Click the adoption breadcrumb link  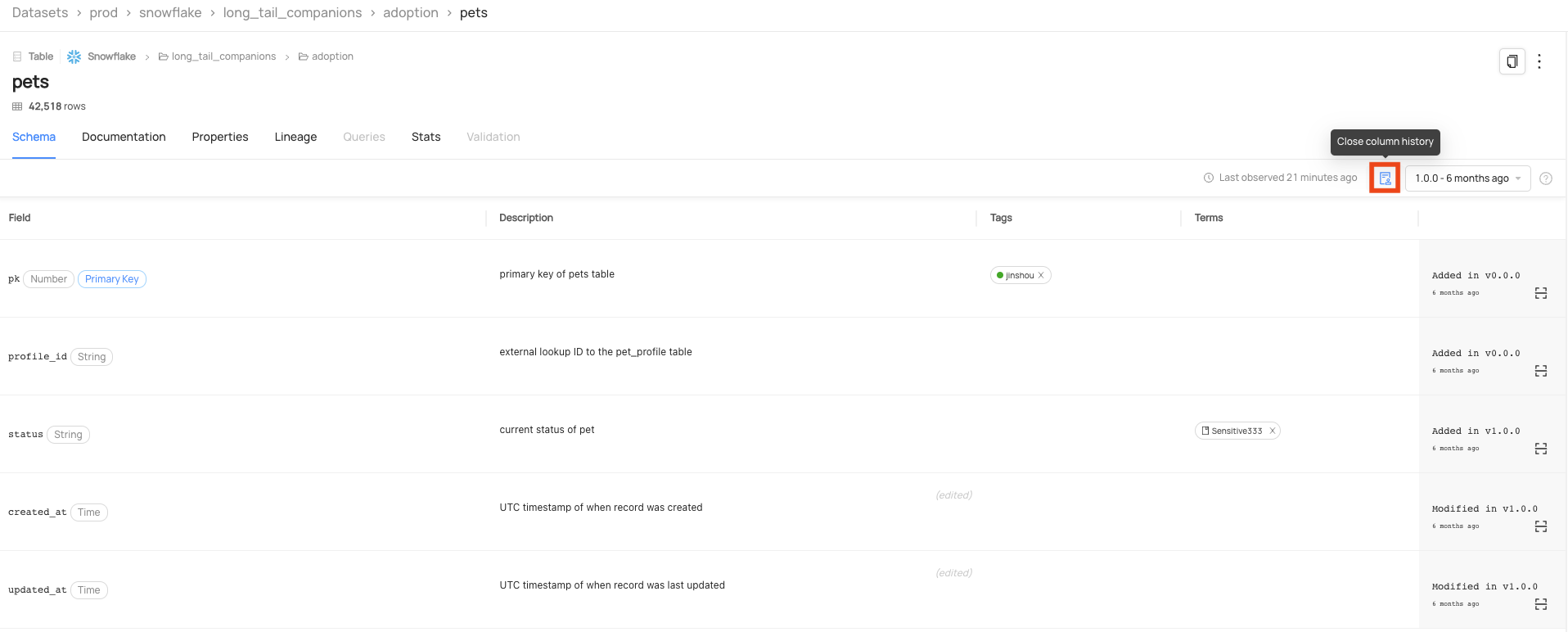point(411,13)
